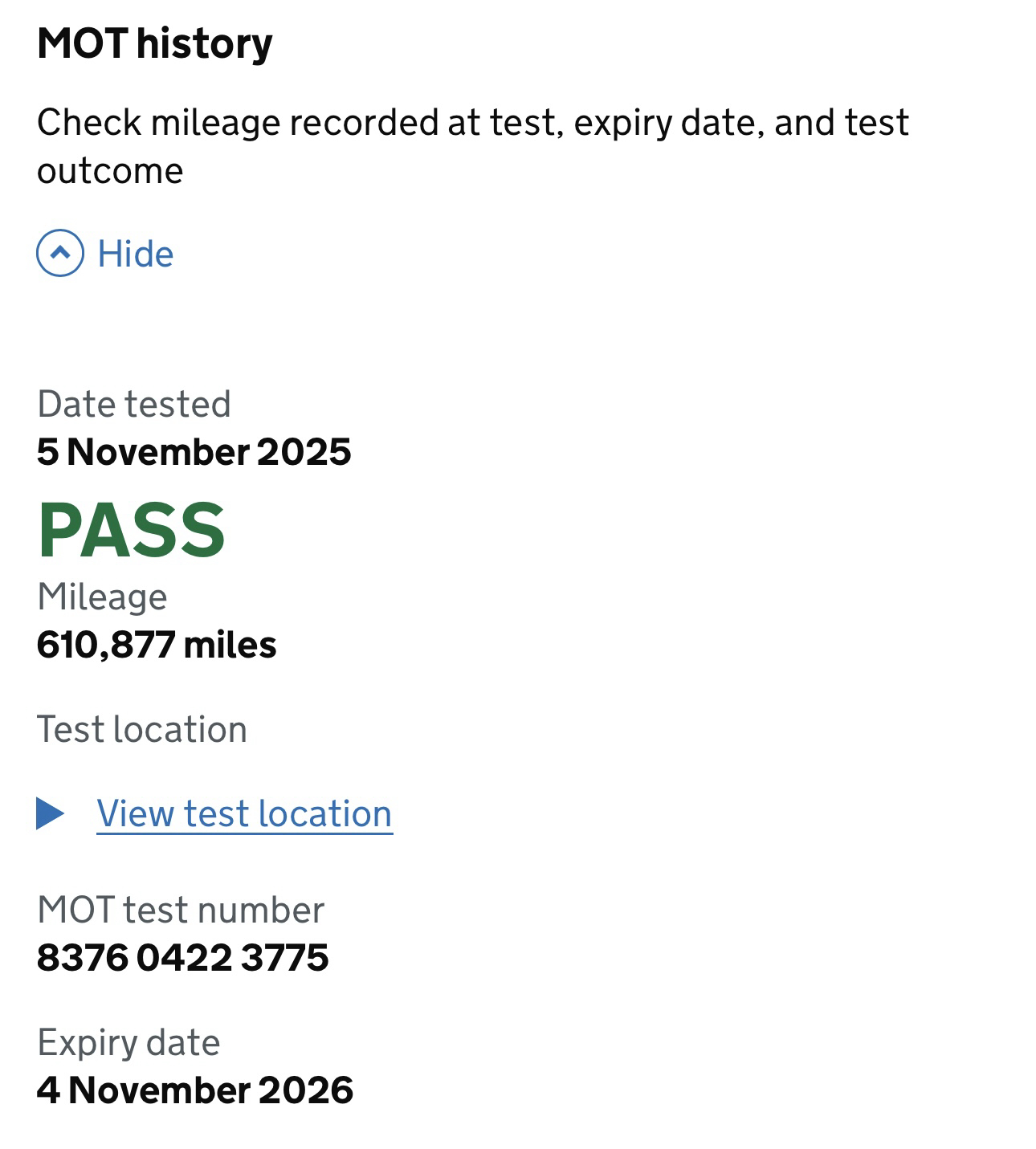This screenshot has height=1149, width=1036.
Task: Select the Date tested label
Action: (134, 404)
